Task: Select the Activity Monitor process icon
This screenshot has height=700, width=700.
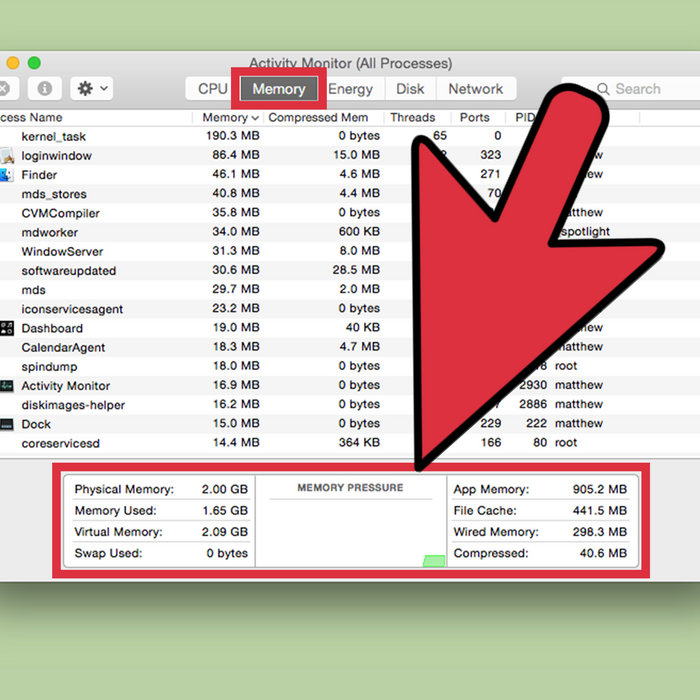Action: click(6, 386)
